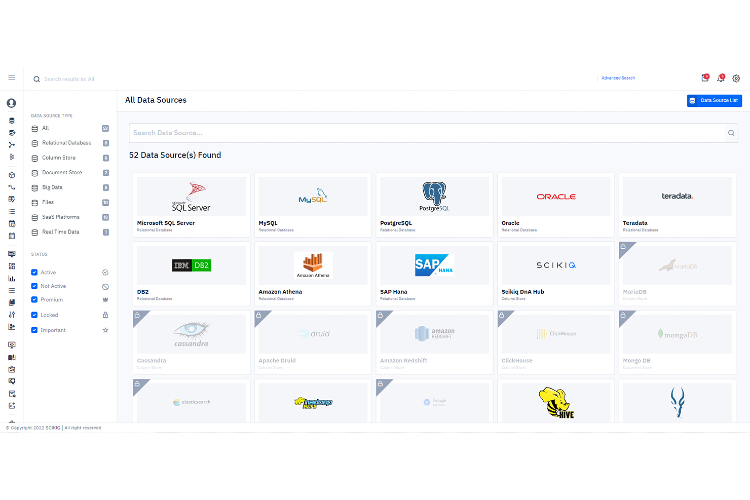Viewport: 750px width, 500px height.
Task: Open the hamburger menu in top-left corner
Action: click(11, 78)
